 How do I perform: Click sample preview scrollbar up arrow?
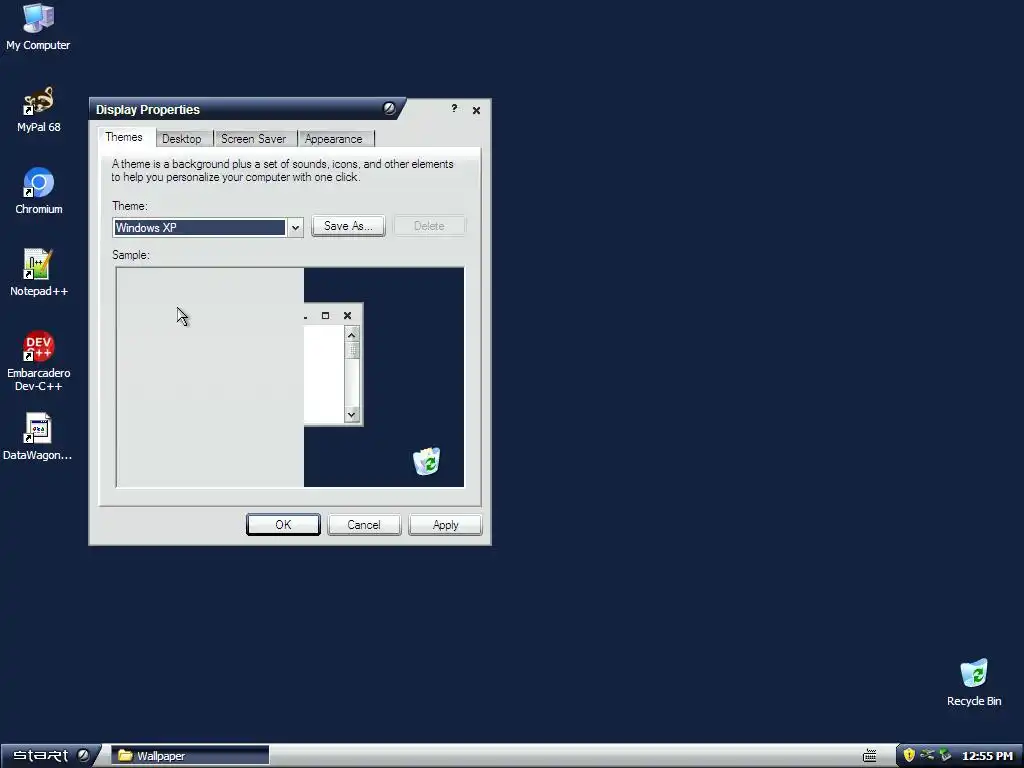(x=351, y=335)
